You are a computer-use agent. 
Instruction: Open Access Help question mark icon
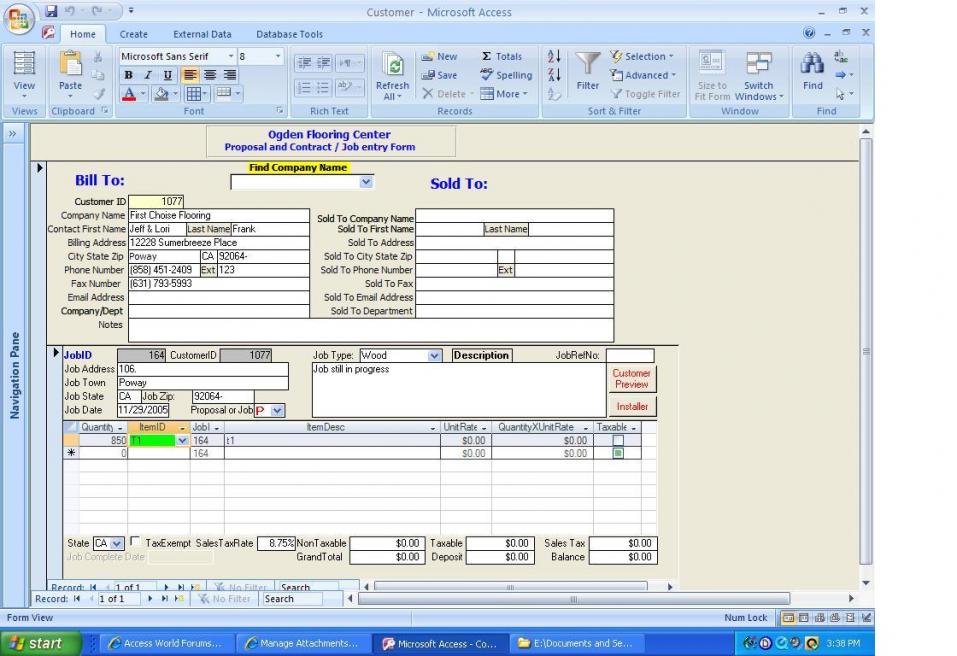click(809, 32)
